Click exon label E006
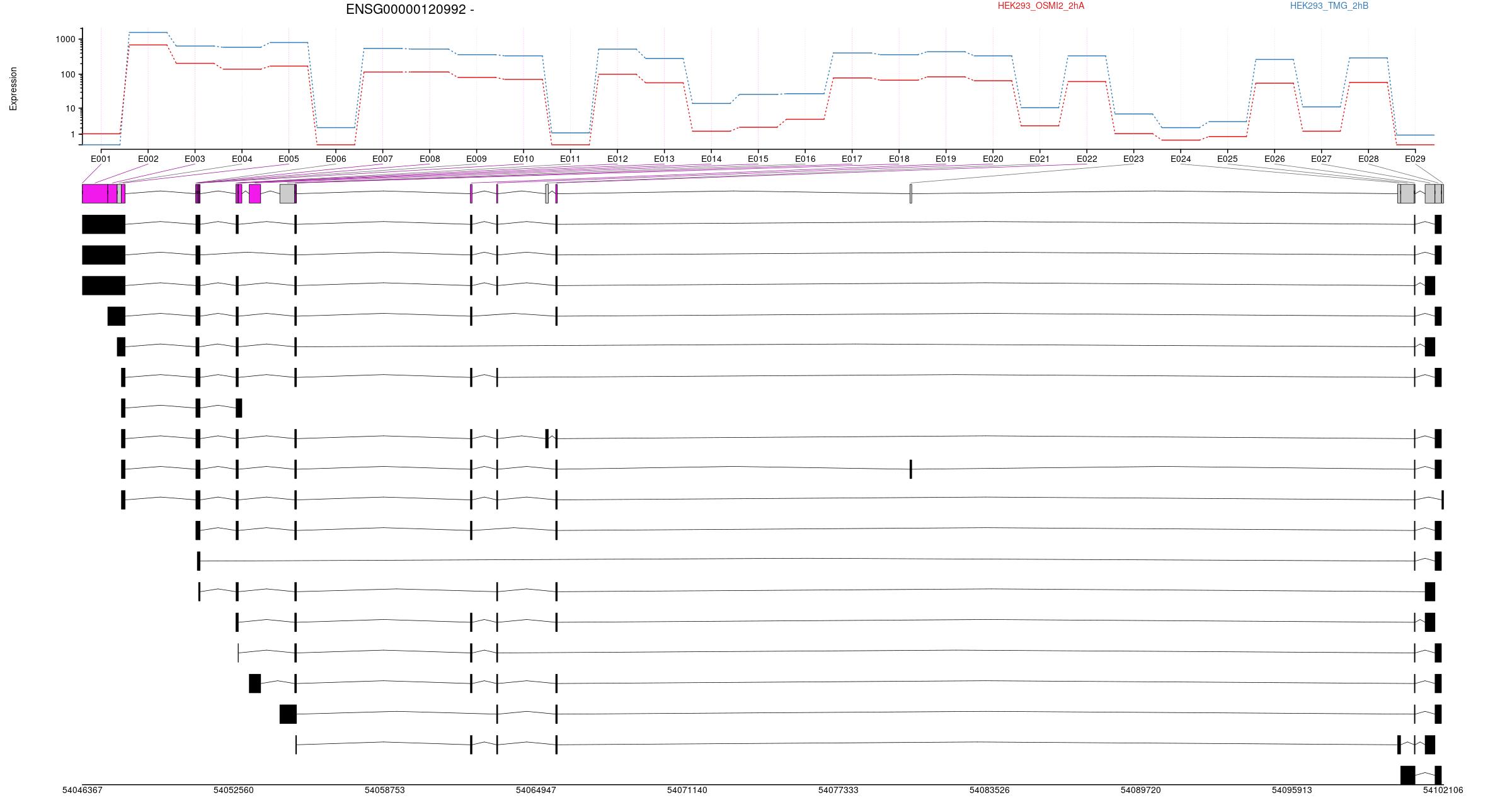The height and width of the screenshot is (800, 1512). [x=336, y=159]
